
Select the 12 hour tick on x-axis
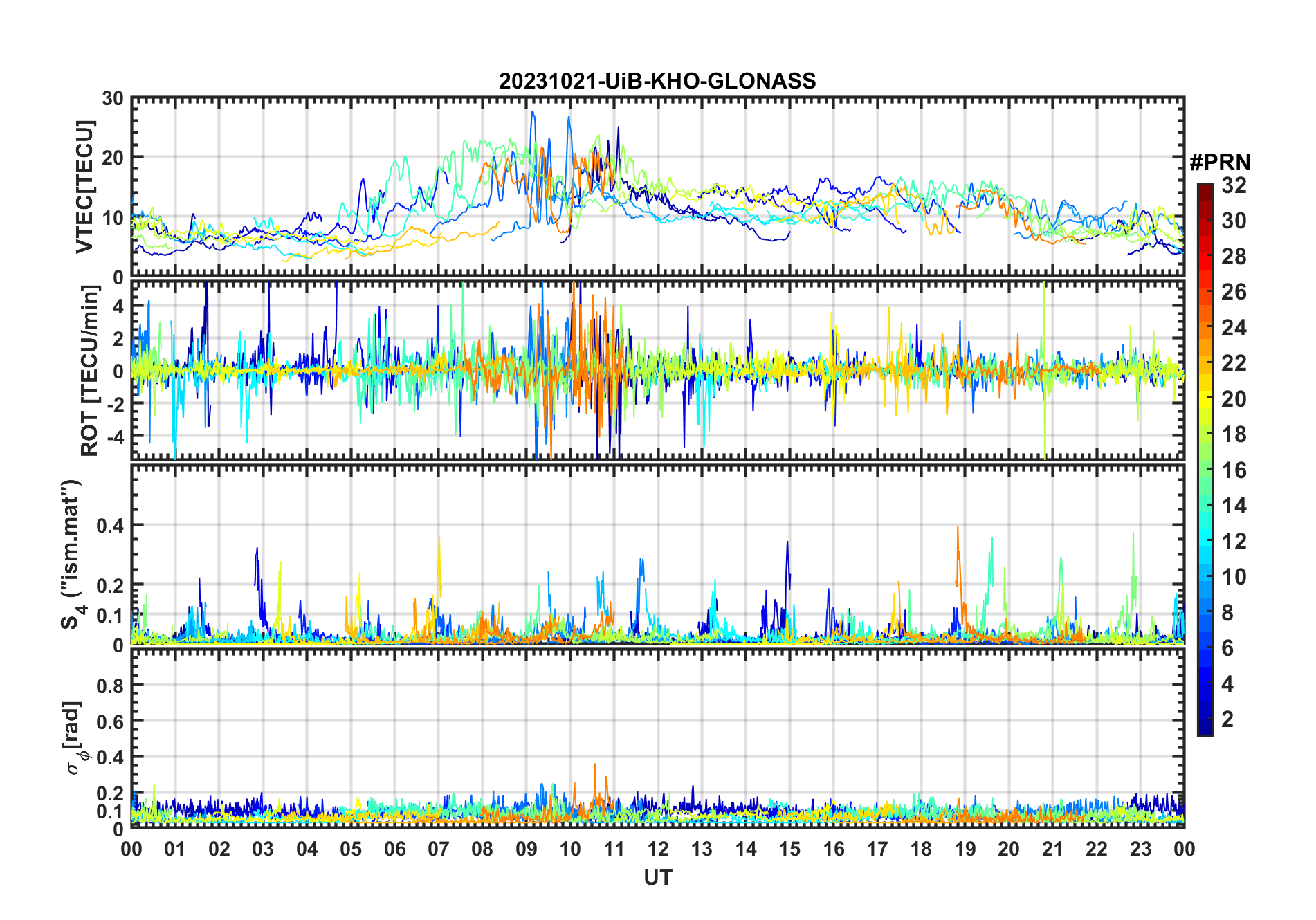tap(658, 849)
